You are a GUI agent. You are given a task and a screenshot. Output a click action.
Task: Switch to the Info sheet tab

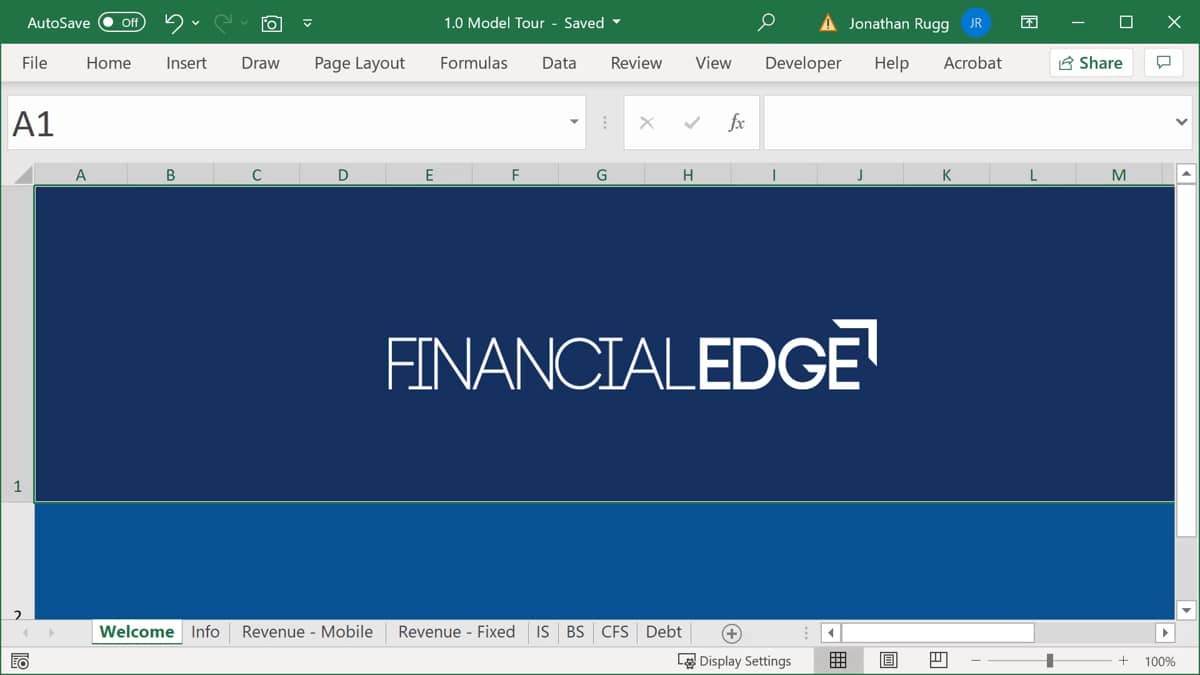pos(205,632)
